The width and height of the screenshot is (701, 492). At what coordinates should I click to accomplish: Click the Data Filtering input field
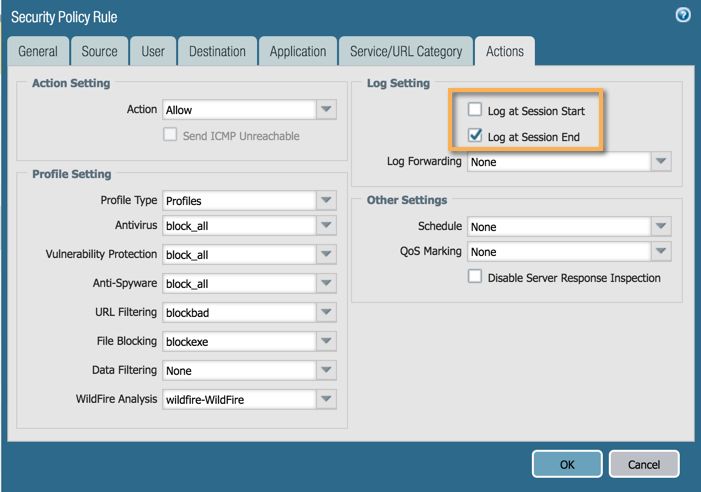coord(238,371)
